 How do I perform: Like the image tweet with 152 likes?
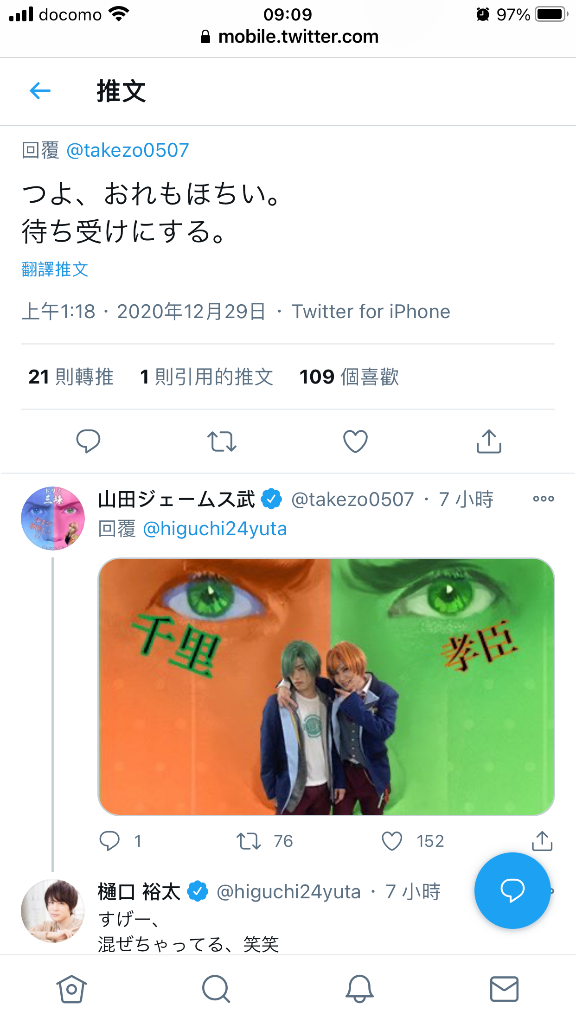click(x=392, y=840)
